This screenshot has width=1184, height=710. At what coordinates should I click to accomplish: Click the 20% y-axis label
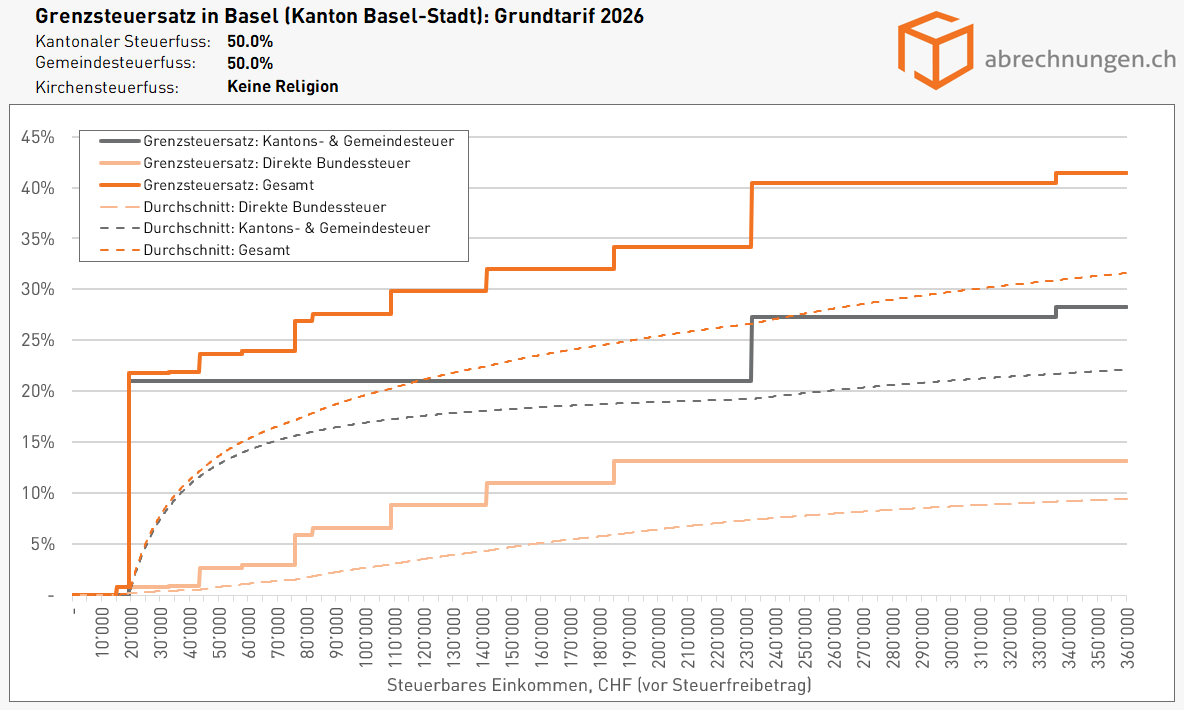coord(38,391)
